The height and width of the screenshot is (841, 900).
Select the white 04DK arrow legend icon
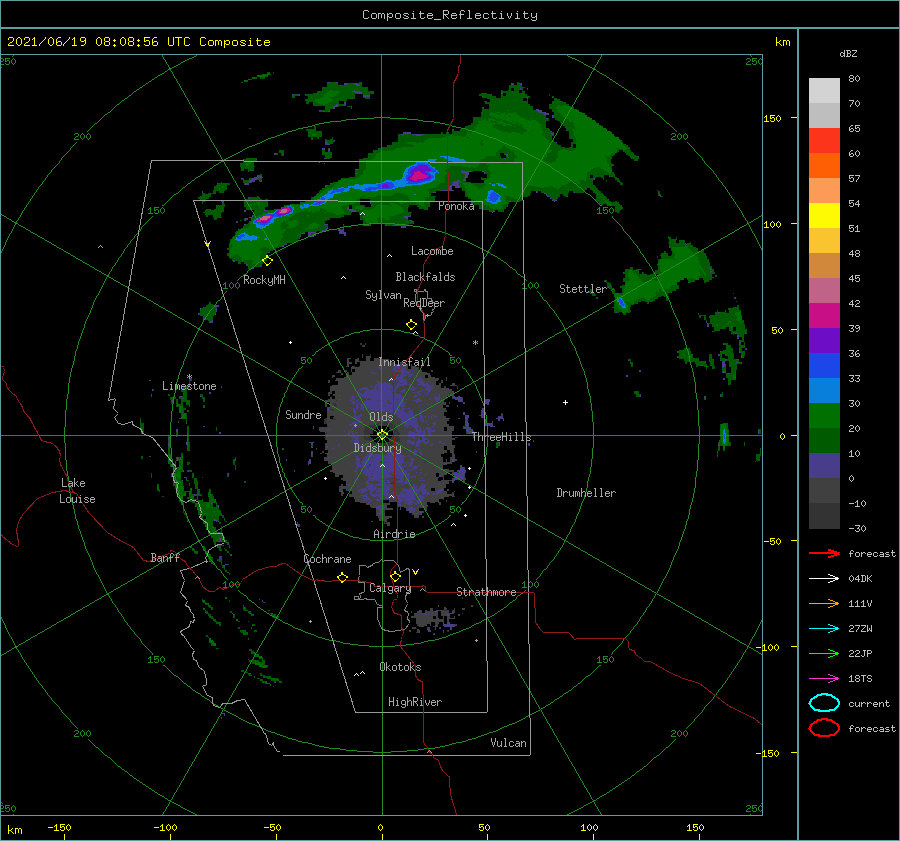coord(824,579)
